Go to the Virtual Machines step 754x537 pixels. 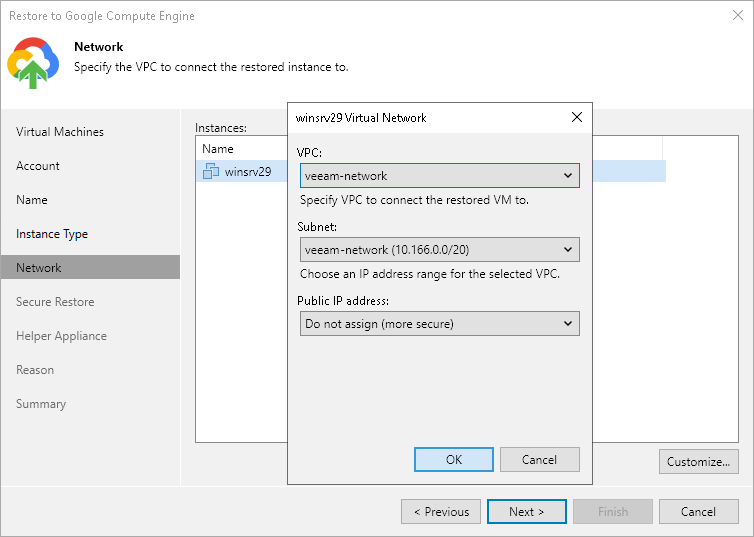click(x=60, y=132)
